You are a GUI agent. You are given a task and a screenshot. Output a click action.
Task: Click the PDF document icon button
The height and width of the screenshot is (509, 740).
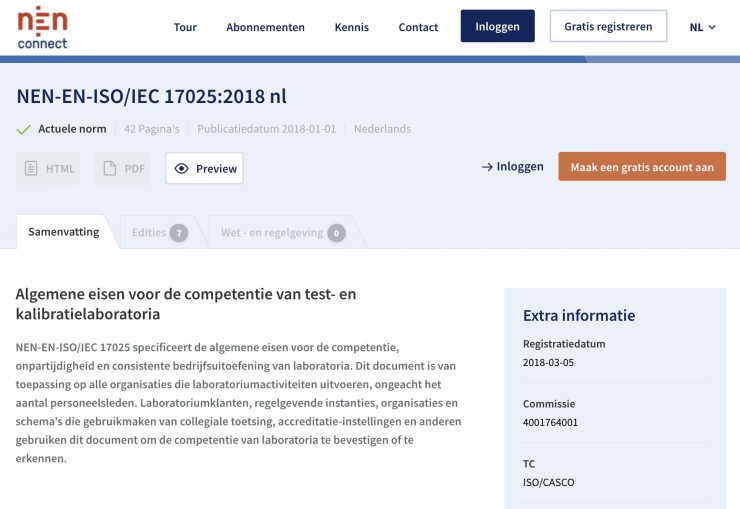123,168
